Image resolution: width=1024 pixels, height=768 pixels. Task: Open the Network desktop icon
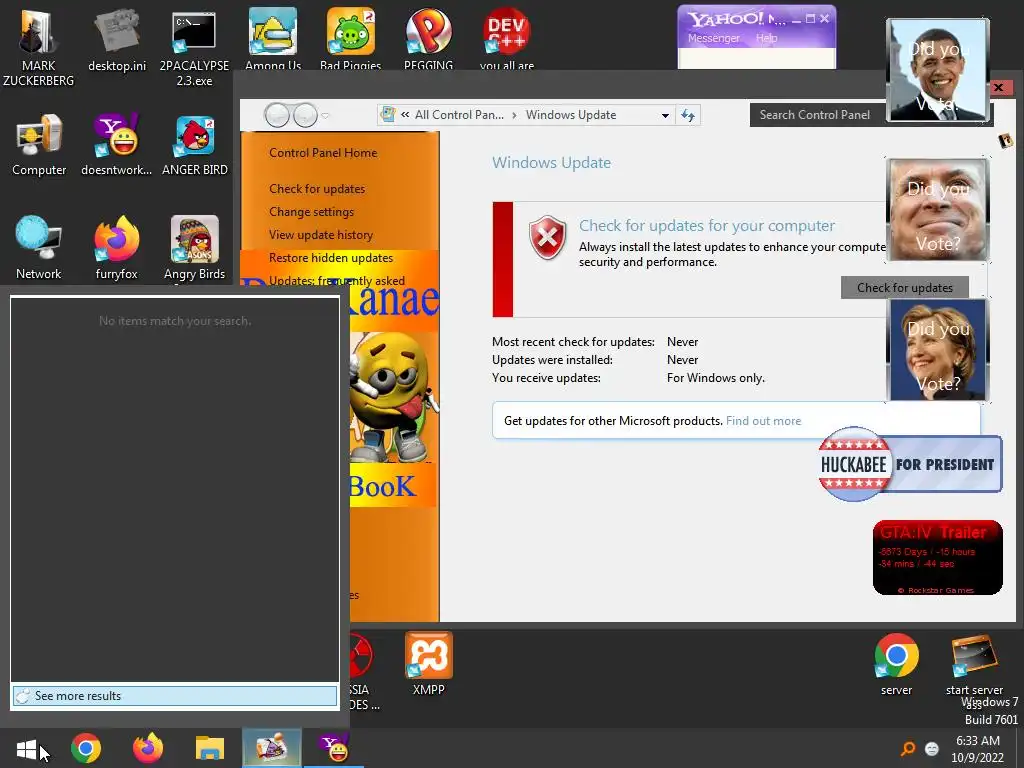coord(39,248)
